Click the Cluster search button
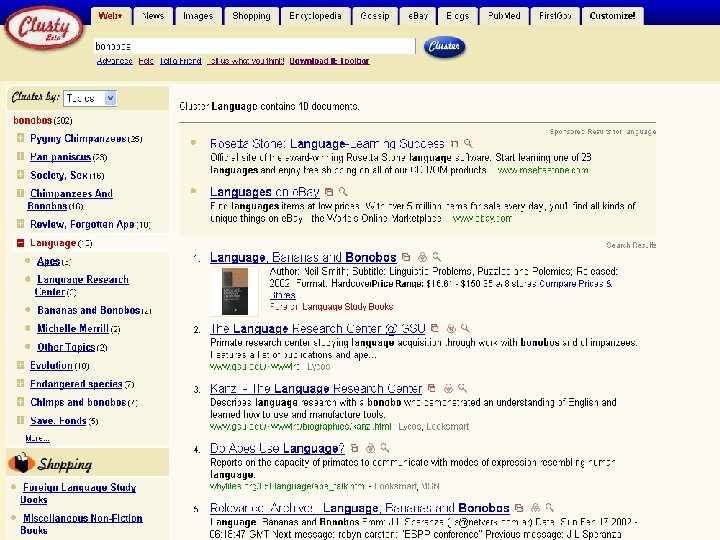720x540 pixels. pyautogui.click(x=444, y=46)
